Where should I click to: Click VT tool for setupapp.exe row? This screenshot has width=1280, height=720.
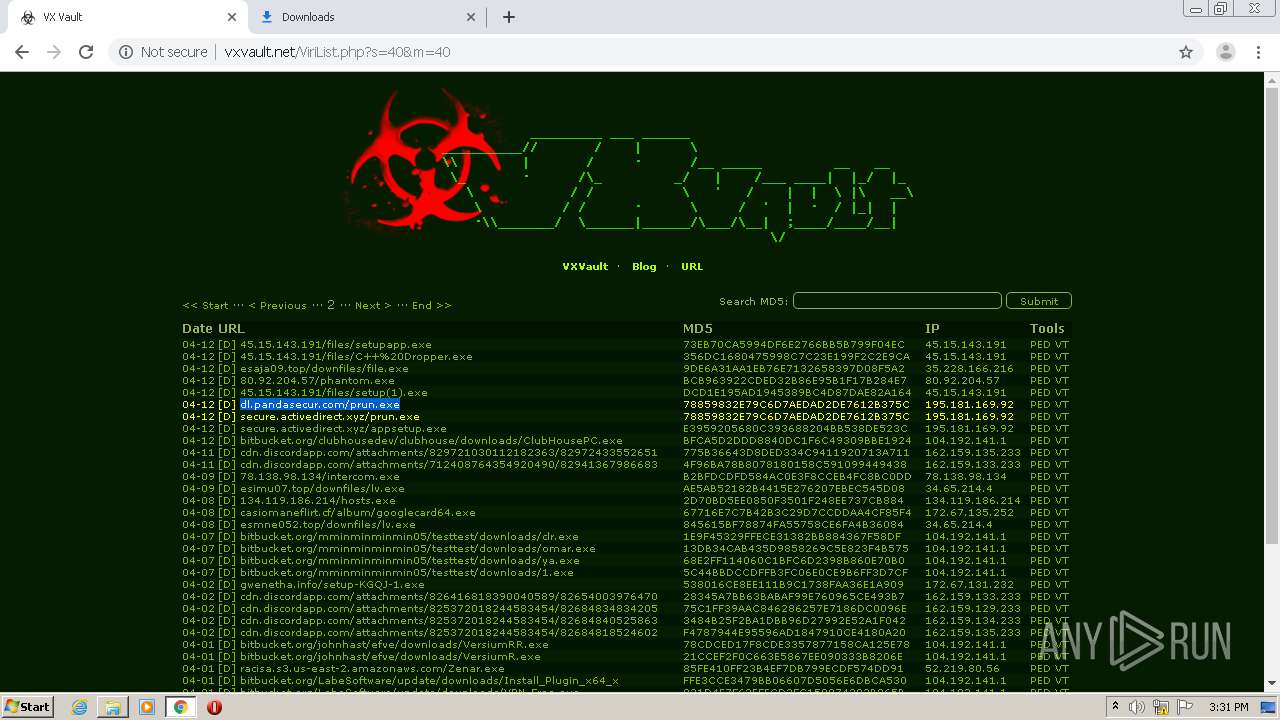pyautogui.click(x=1062, y=345)
